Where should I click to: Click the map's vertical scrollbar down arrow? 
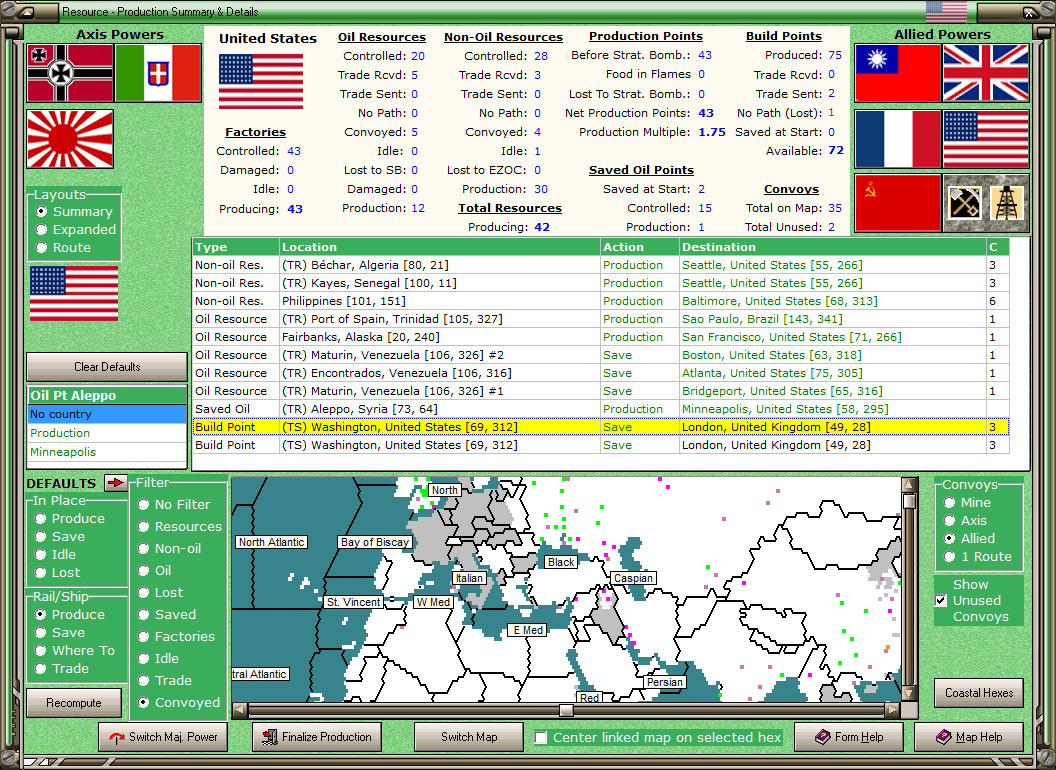[909, 693]
